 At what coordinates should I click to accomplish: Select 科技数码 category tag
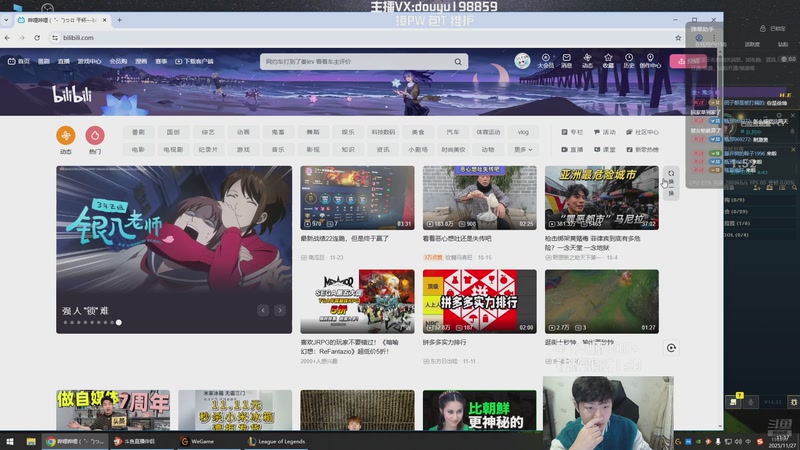(383, 132)
